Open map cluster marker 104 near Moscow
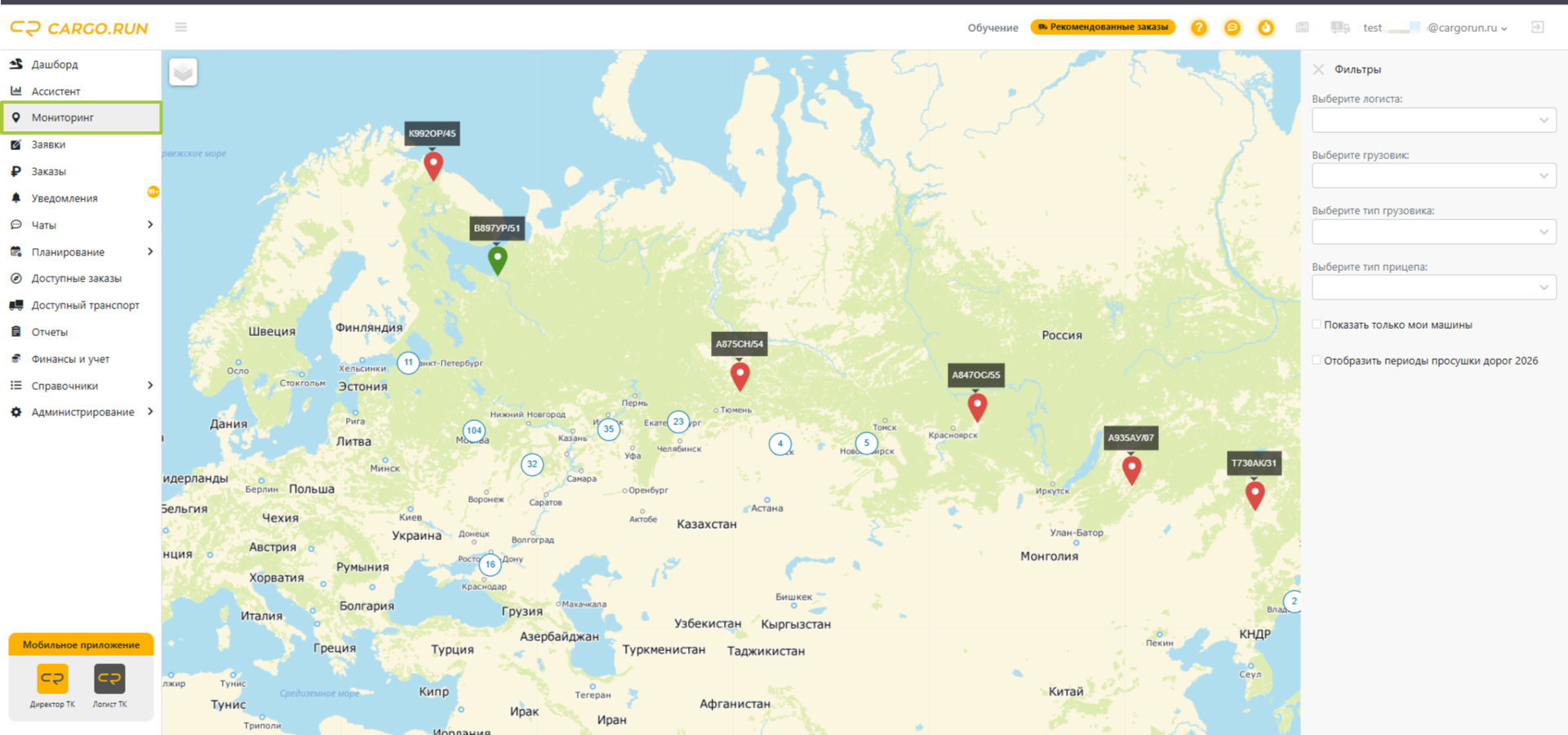 pos(474,431)
